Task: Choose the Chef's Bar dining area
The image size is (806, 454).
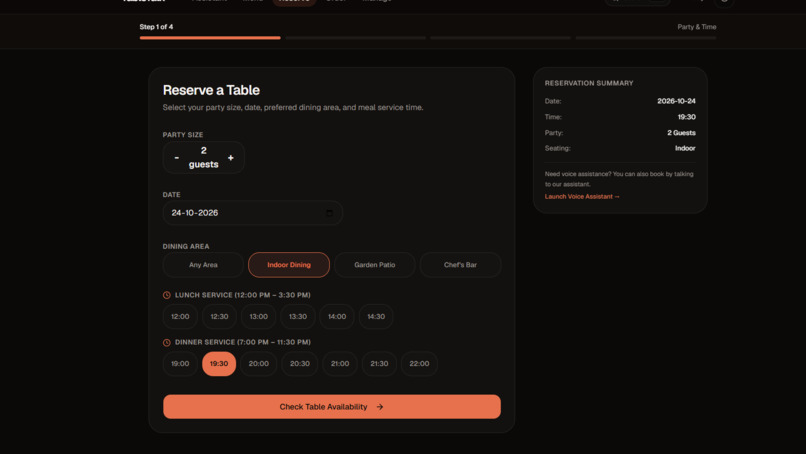Action: tap(461, 265)
